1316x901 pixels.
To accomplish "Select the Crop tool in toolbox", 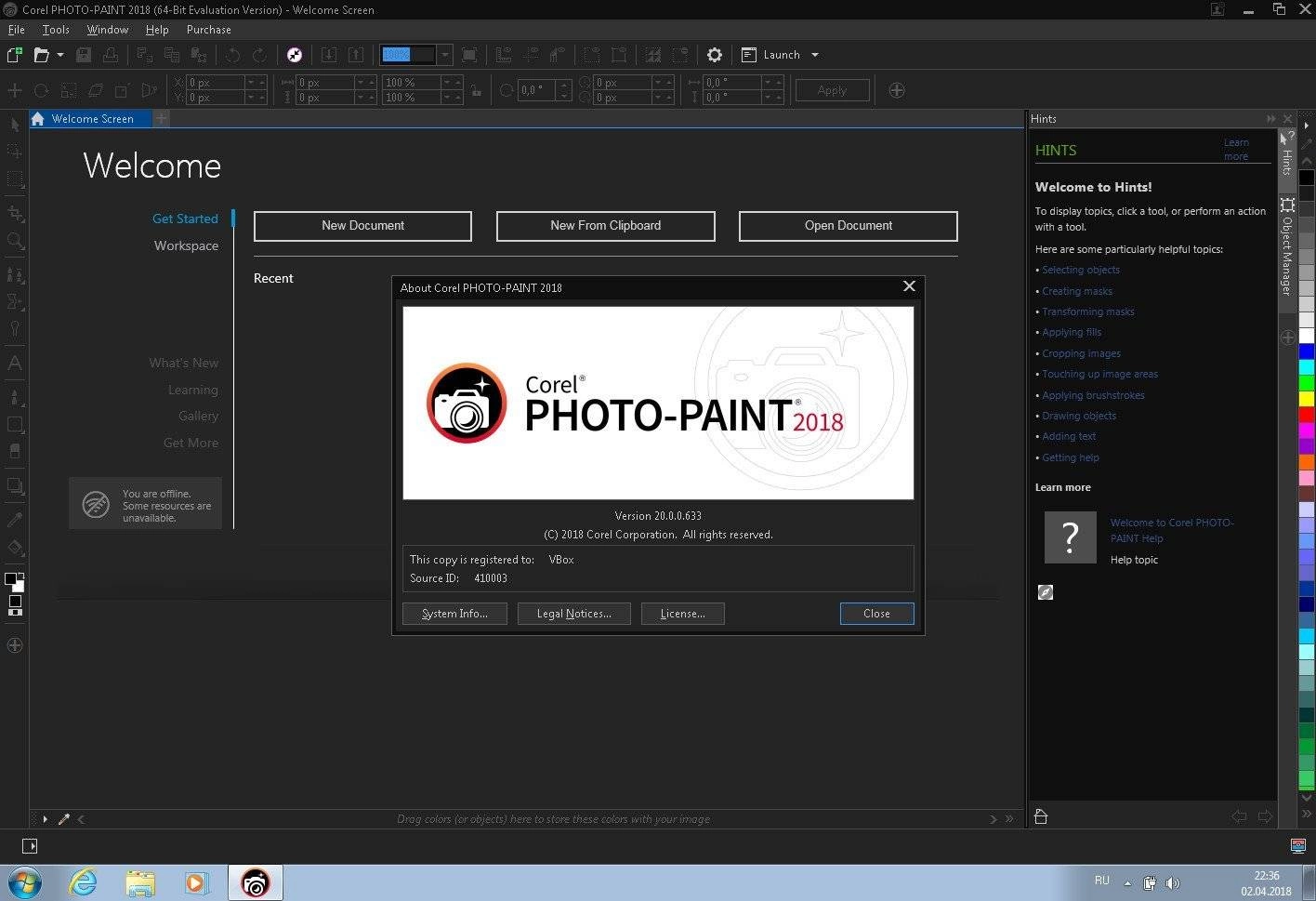I will (x=14, y=213).
